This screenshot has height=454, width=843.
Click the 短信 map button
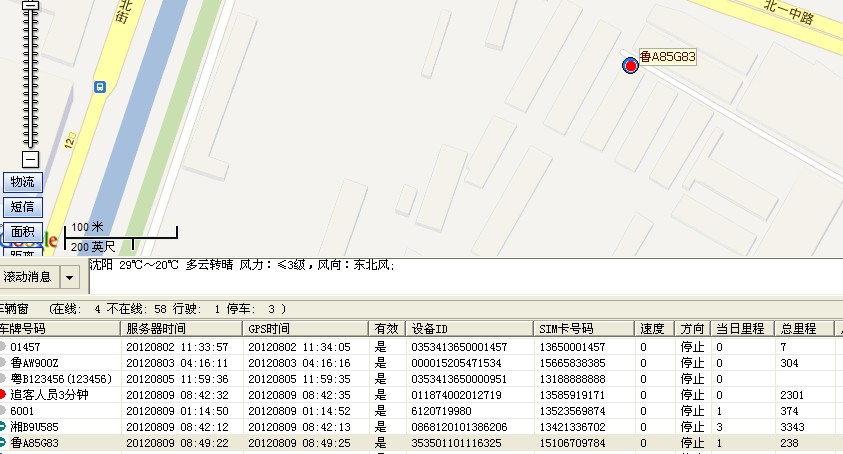pyautogui.click(x=22, y=207)
